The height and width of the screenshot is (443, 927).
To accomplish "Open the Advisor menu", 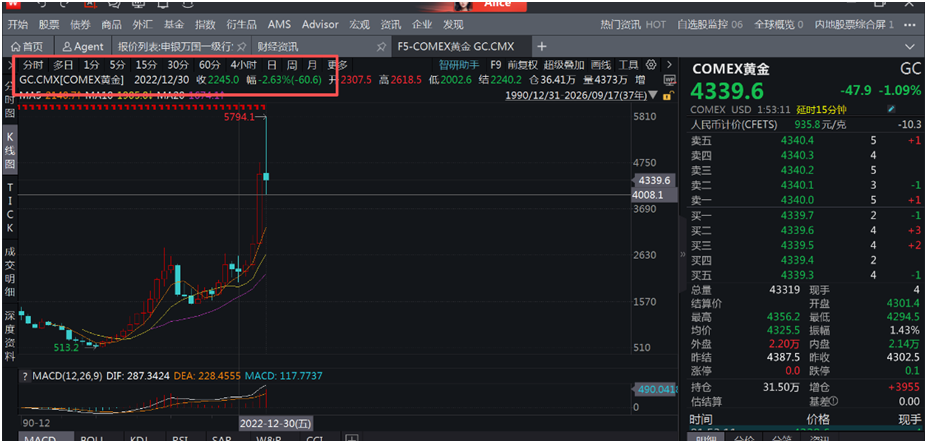I will point(320,25).
